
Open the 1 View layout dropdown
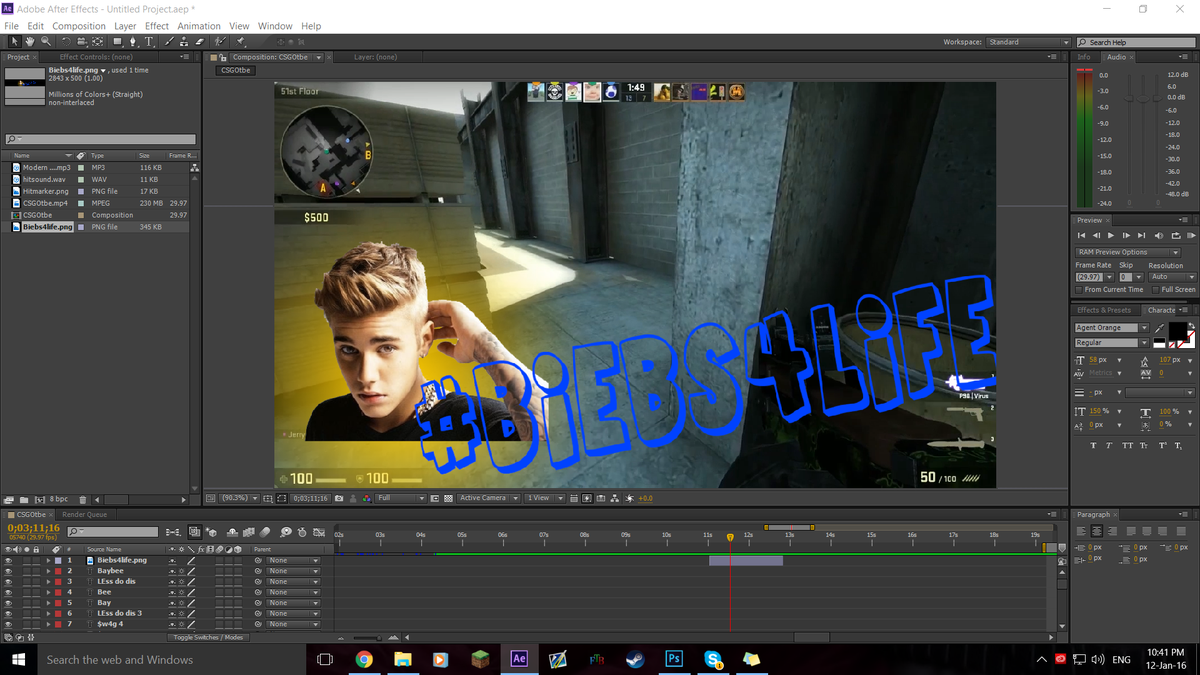point(544,498)
